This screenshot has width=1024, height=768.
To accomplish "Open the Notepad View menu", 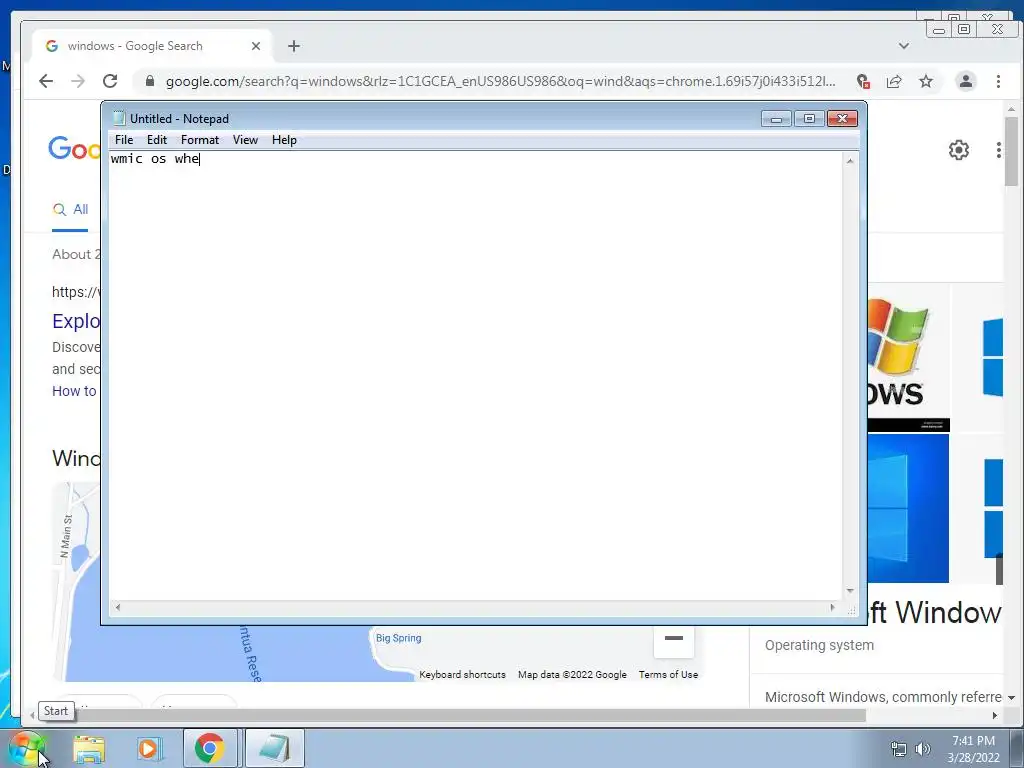I will 246,140.
